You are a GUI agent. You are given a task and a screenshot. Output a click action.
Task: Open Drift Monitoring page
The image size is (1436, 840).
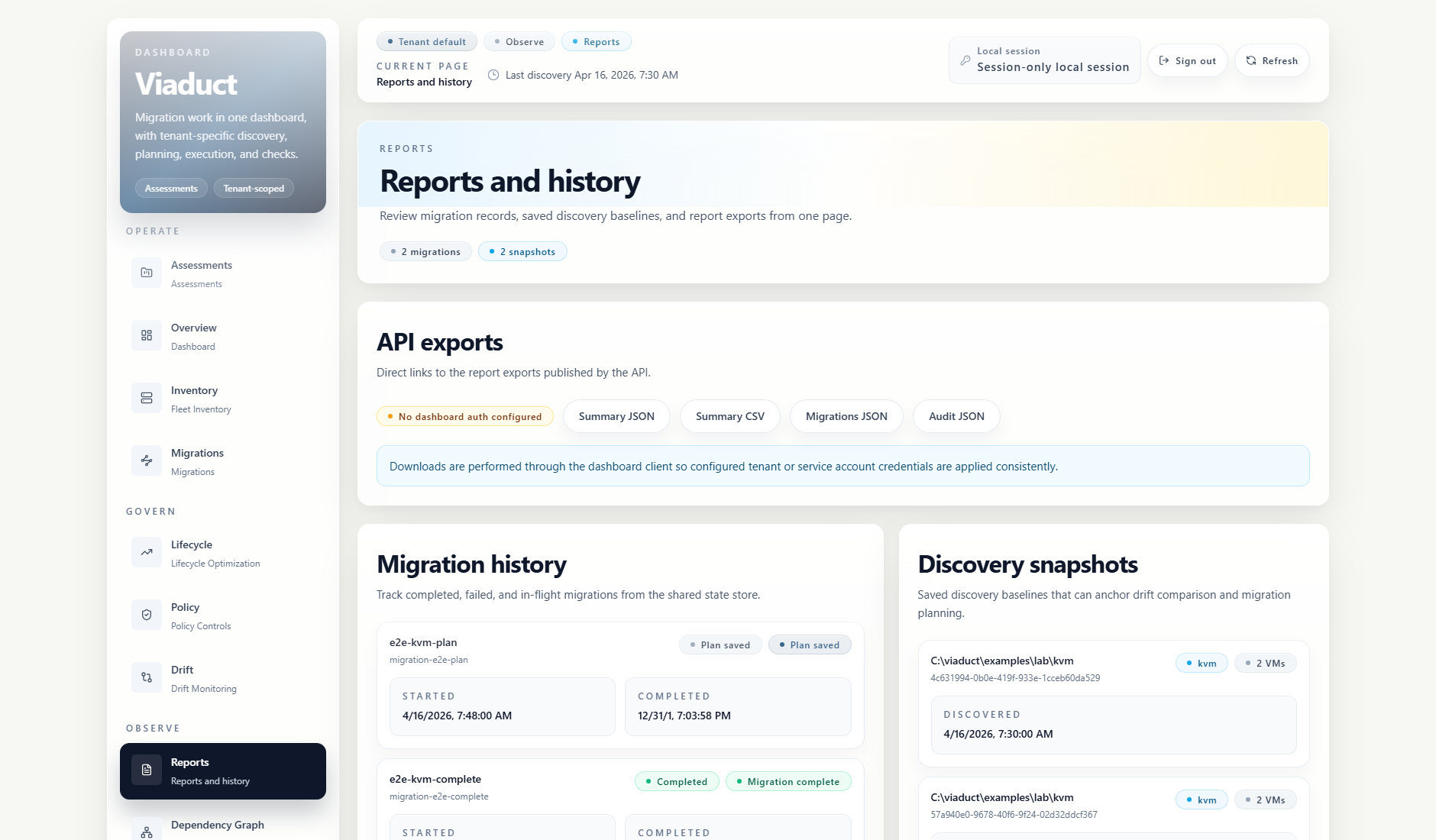click(223, 678)
